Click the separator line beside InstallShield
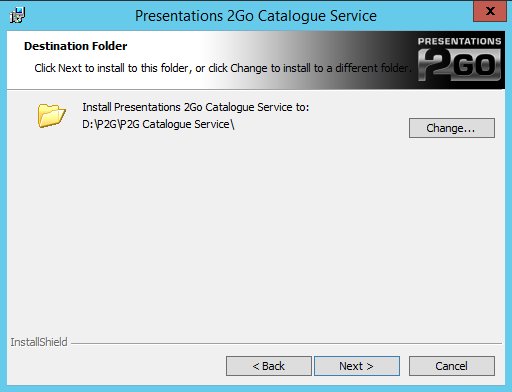The image size is (512, 392). click(286, 343)
